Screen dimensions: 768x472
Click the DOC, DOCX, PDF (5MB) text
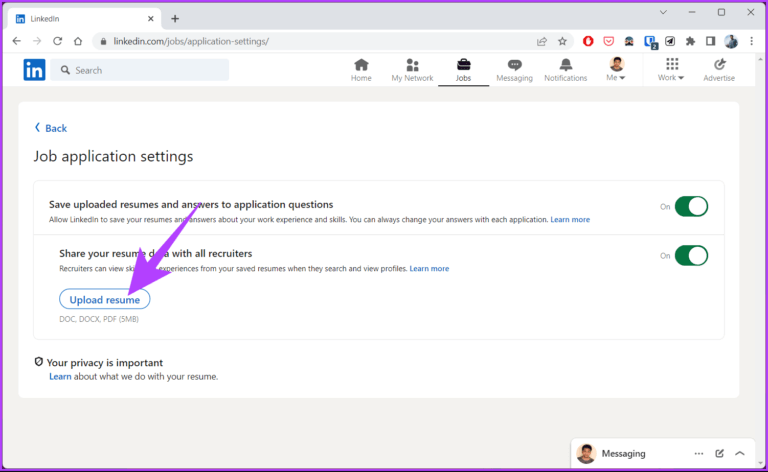coord(99,319)
